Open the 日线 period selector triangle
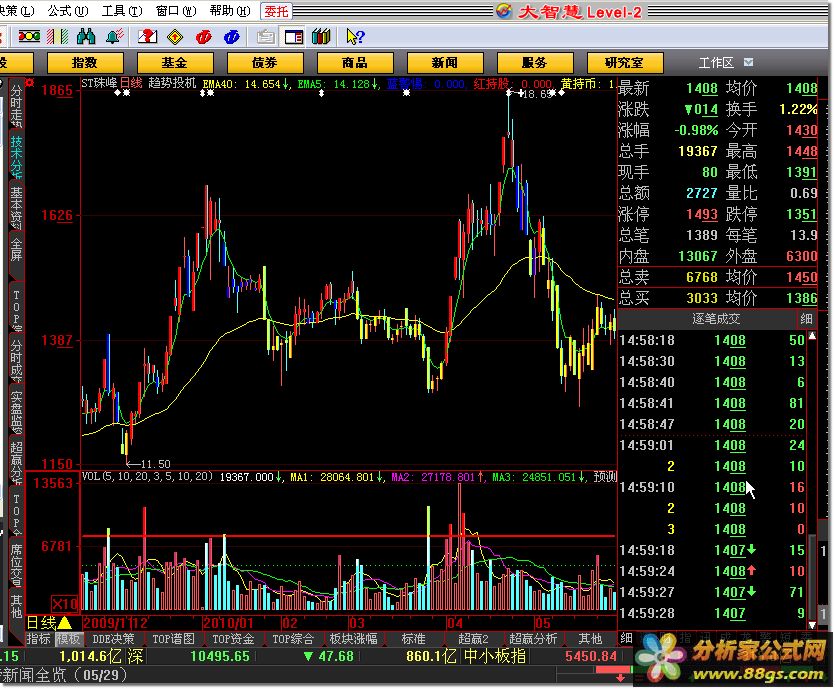The height and width of the screenshot is (689, 835). coord(64,622)
